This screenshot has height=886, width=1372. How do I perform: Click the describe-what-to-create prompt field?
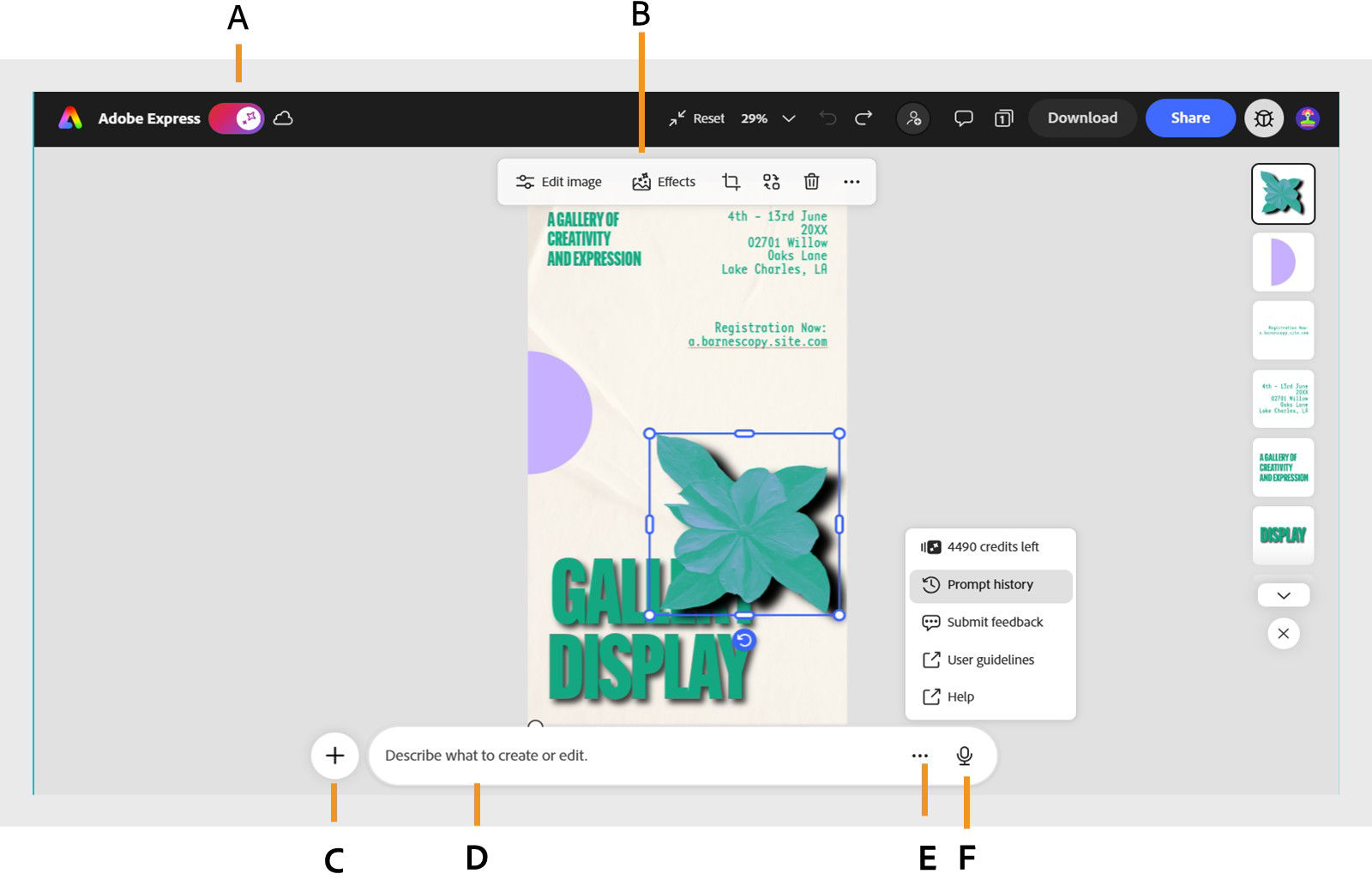point(600,756)
